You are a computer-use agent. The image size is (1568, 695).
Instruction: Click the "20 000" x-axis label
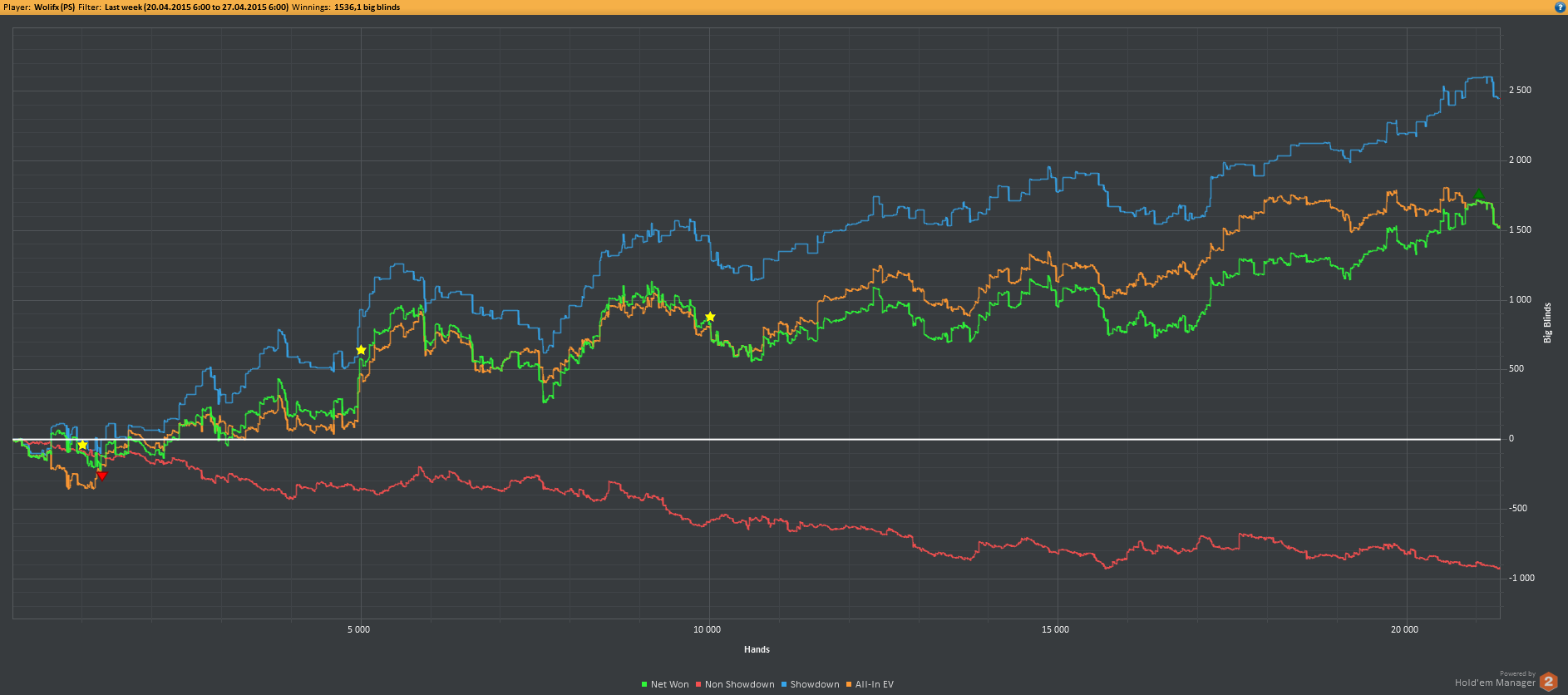[1404, 629]
